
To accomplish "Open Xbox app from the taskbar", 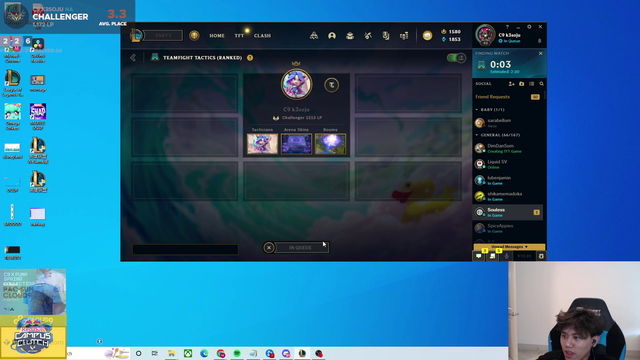I will click(x=188, y=353).
